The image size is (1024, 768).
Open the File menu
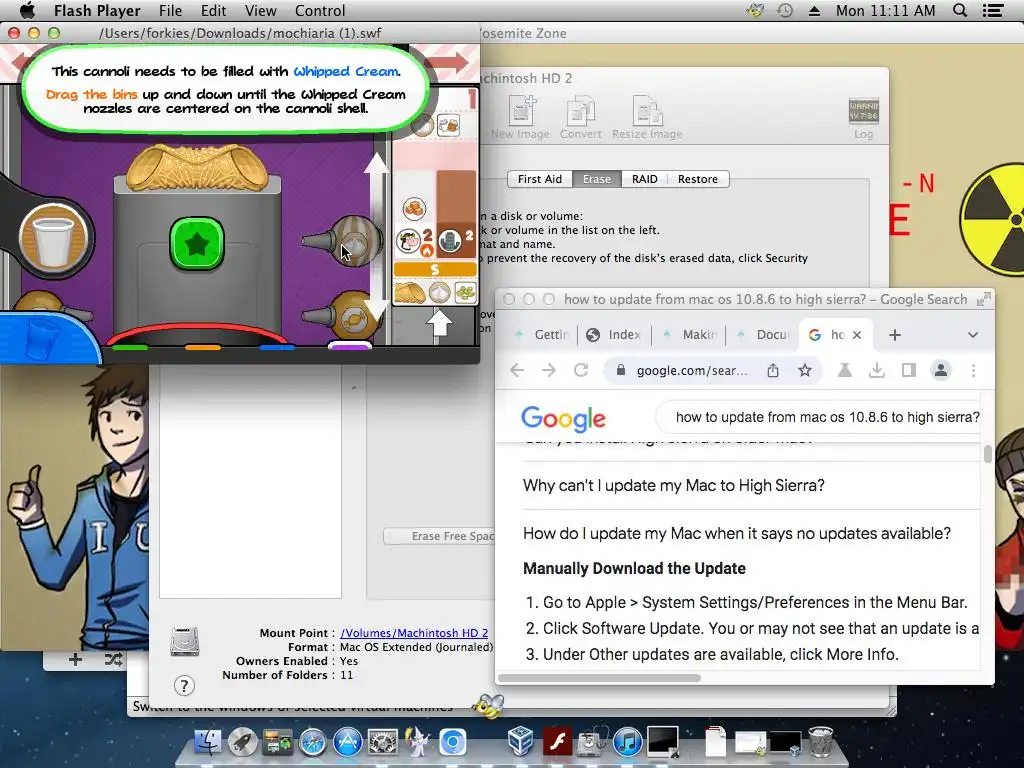170,10
